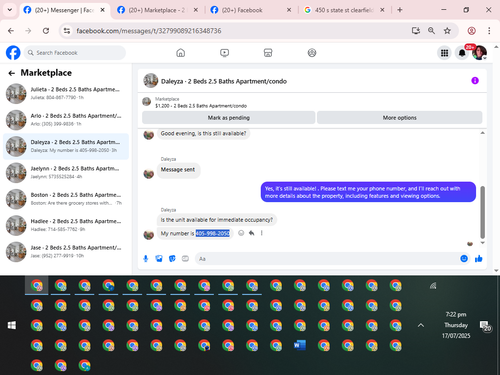Viewport: 500px width, 375px height.
Task: Click Daleyza's avatar in the conversation header
Action: 151,81
